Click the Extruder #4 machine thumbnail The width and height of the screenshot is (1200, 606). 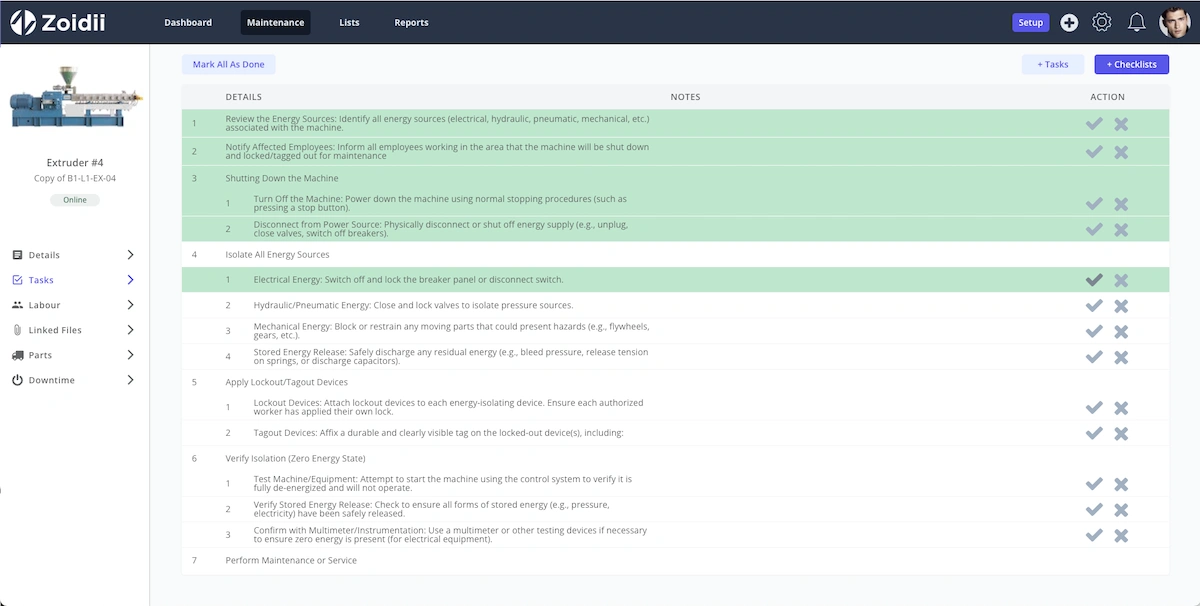click(75, 98)
